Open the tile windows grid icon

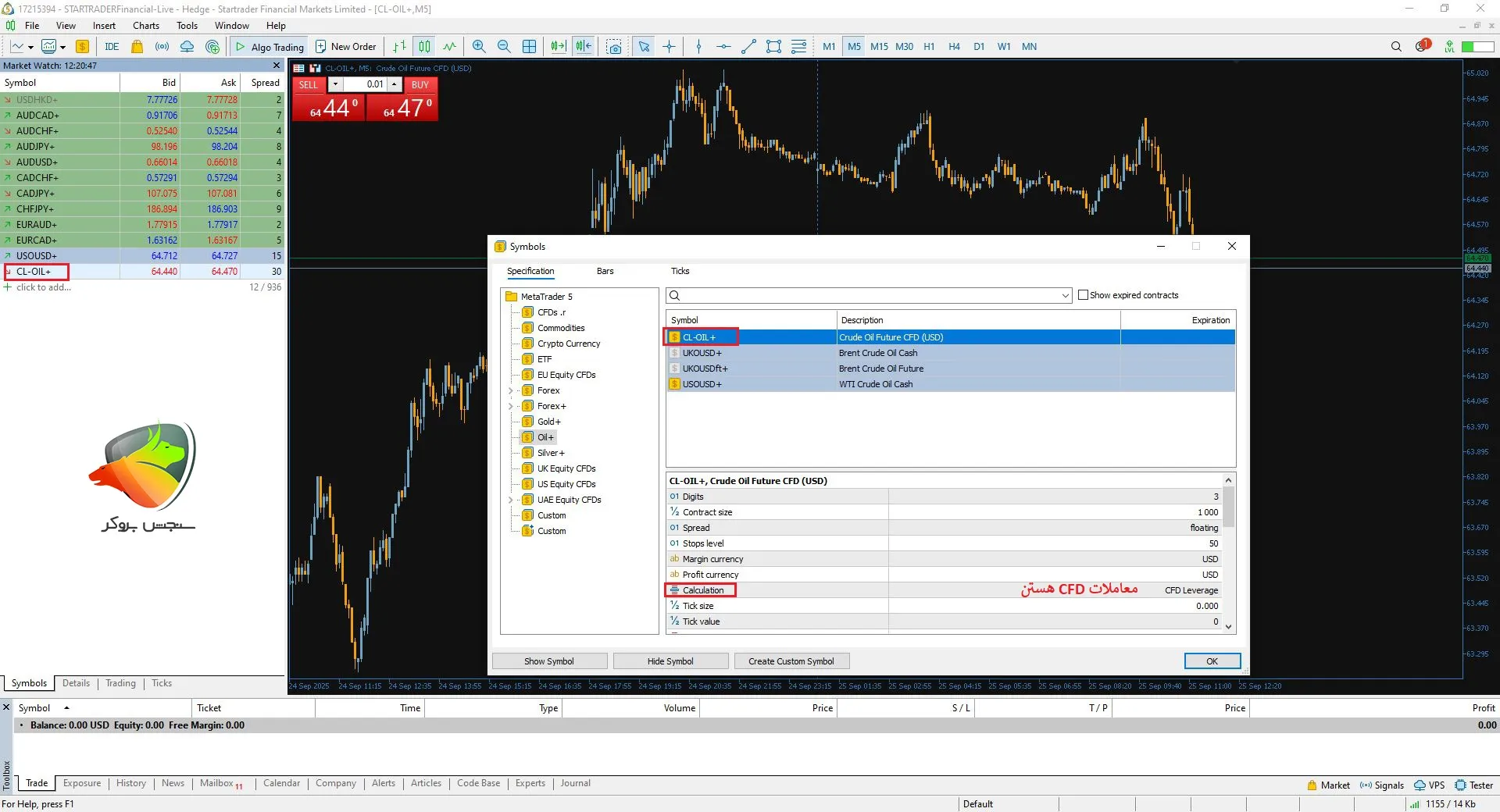[x=530, y=47]
